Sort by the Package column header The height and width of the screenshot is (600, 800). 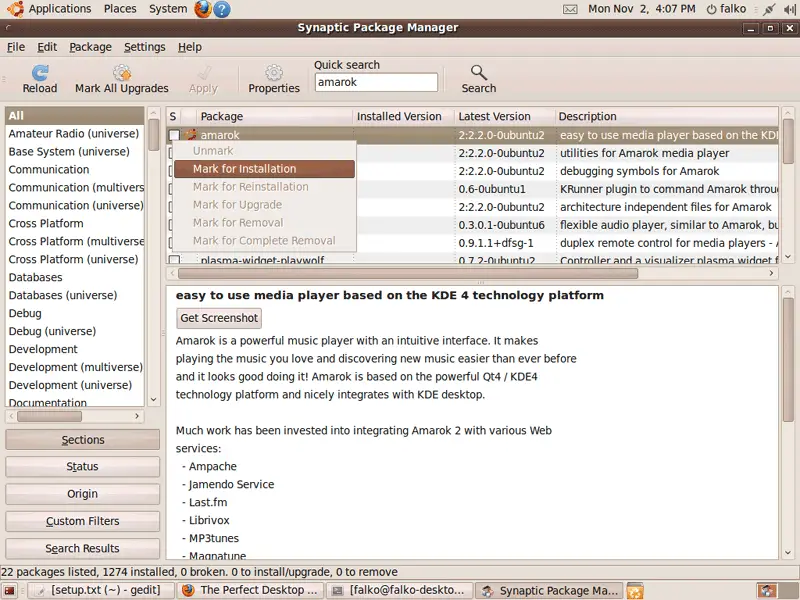pyautogui.click(x=274, y=116)
